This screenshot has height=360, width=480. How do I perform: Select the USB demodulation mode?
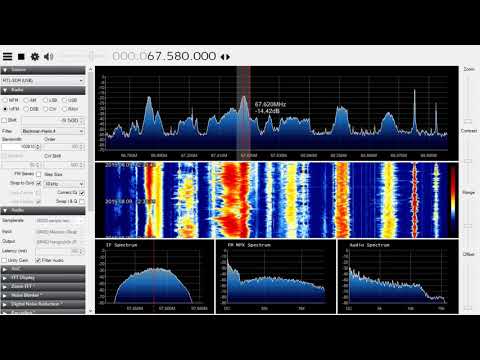[x=69, y=100]
